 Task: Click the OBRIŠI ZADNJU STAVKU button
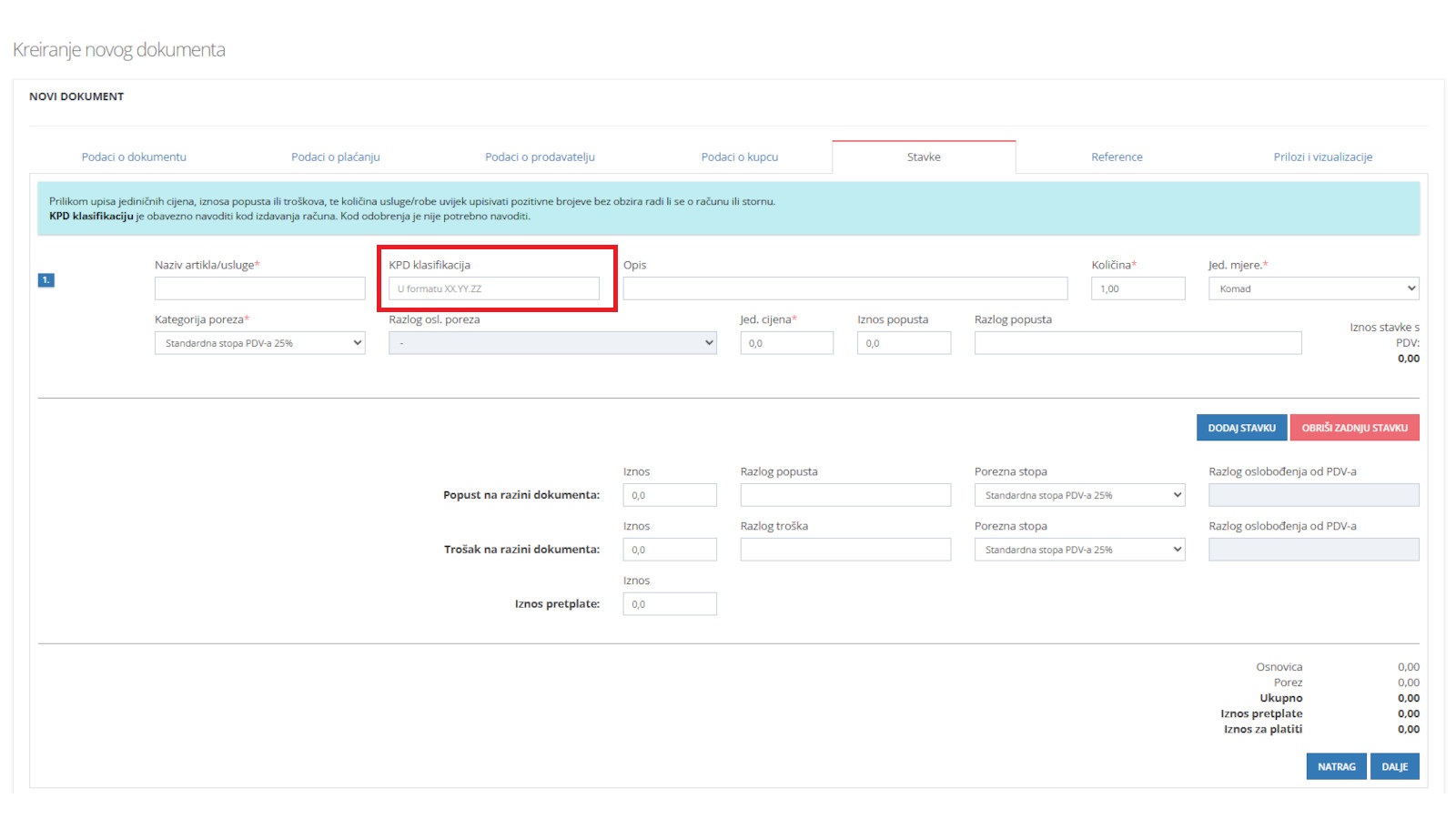click(1354, 428)
